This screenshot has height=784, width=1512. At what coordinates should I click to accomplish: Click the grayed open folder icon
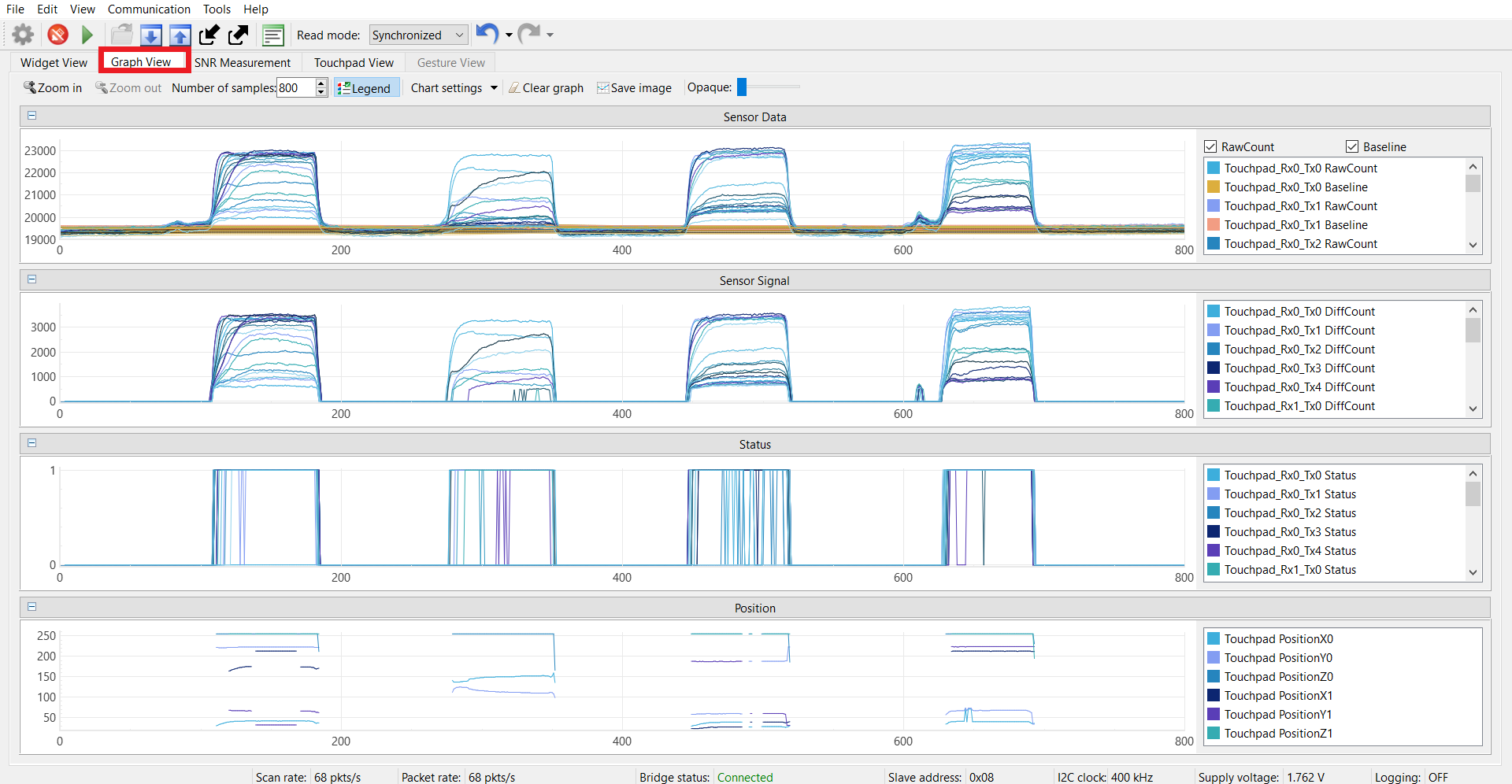(x=122, y=35)
